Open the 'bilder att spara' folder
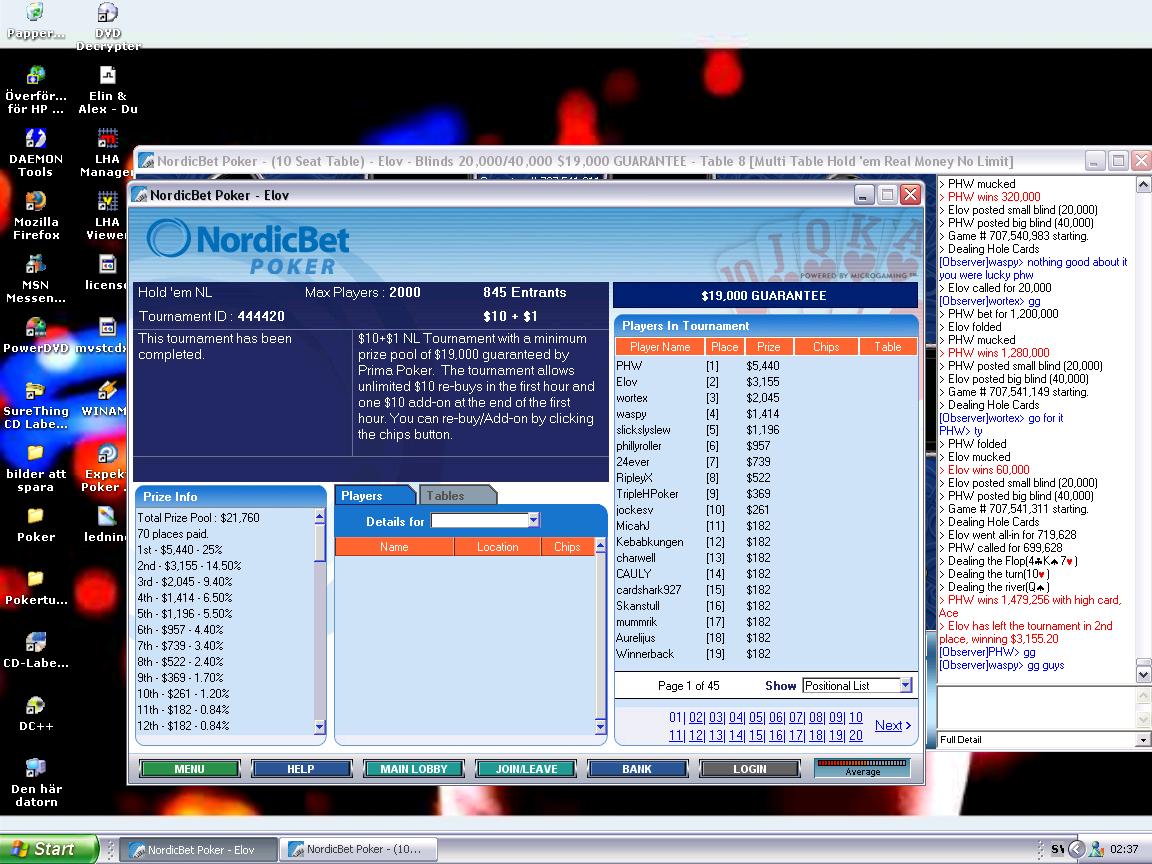The height and width of the screenshot is (864, 1152). click(35, 469)
